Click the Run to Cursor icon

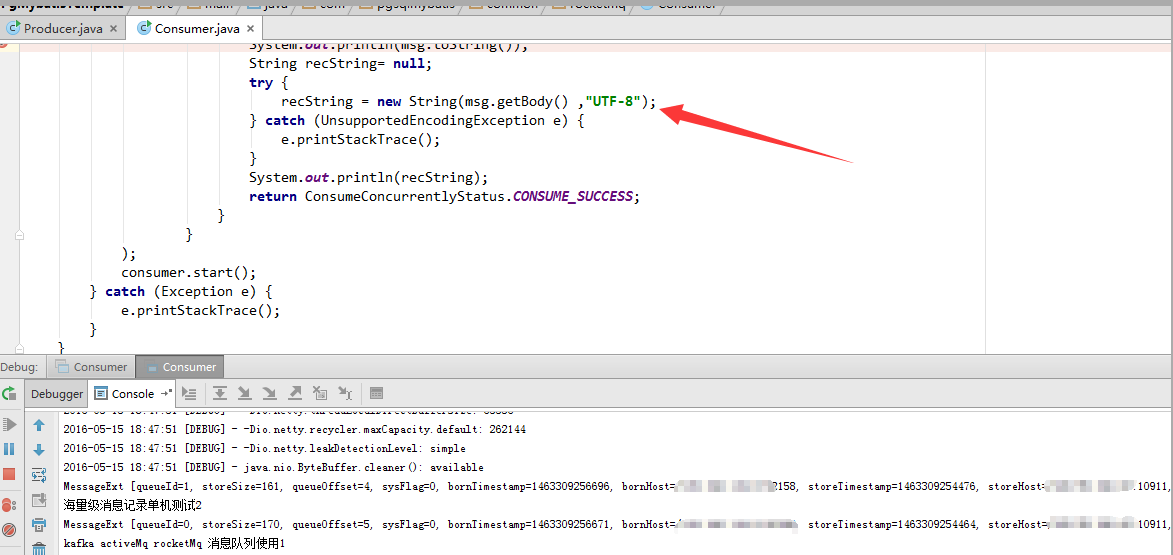pyautogui.click(x=345, y=393)
